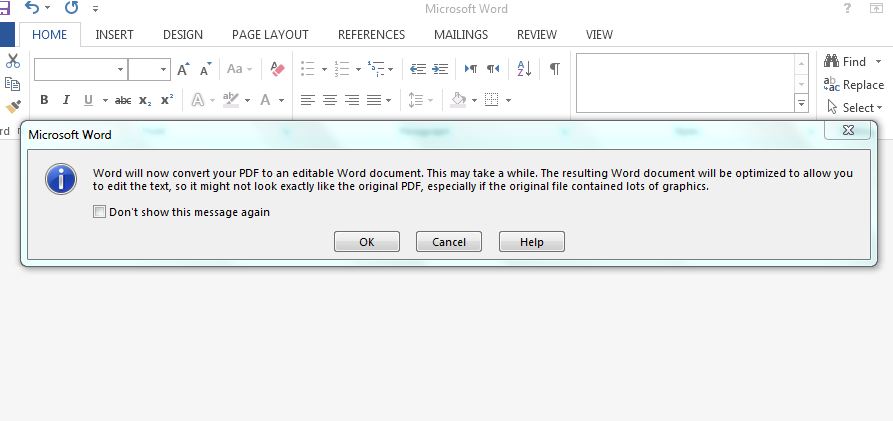Click the Clear Formatting eraser icon
Viewport: 893px width, 421px height.
point(277,69)
